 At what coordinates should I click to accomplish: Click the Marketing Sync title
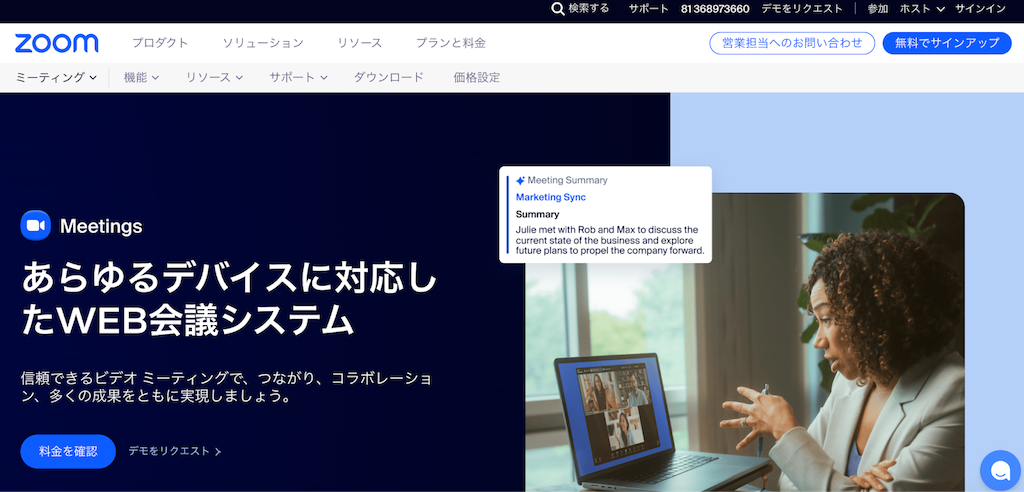pyautogui.click(x=551, y=197)
